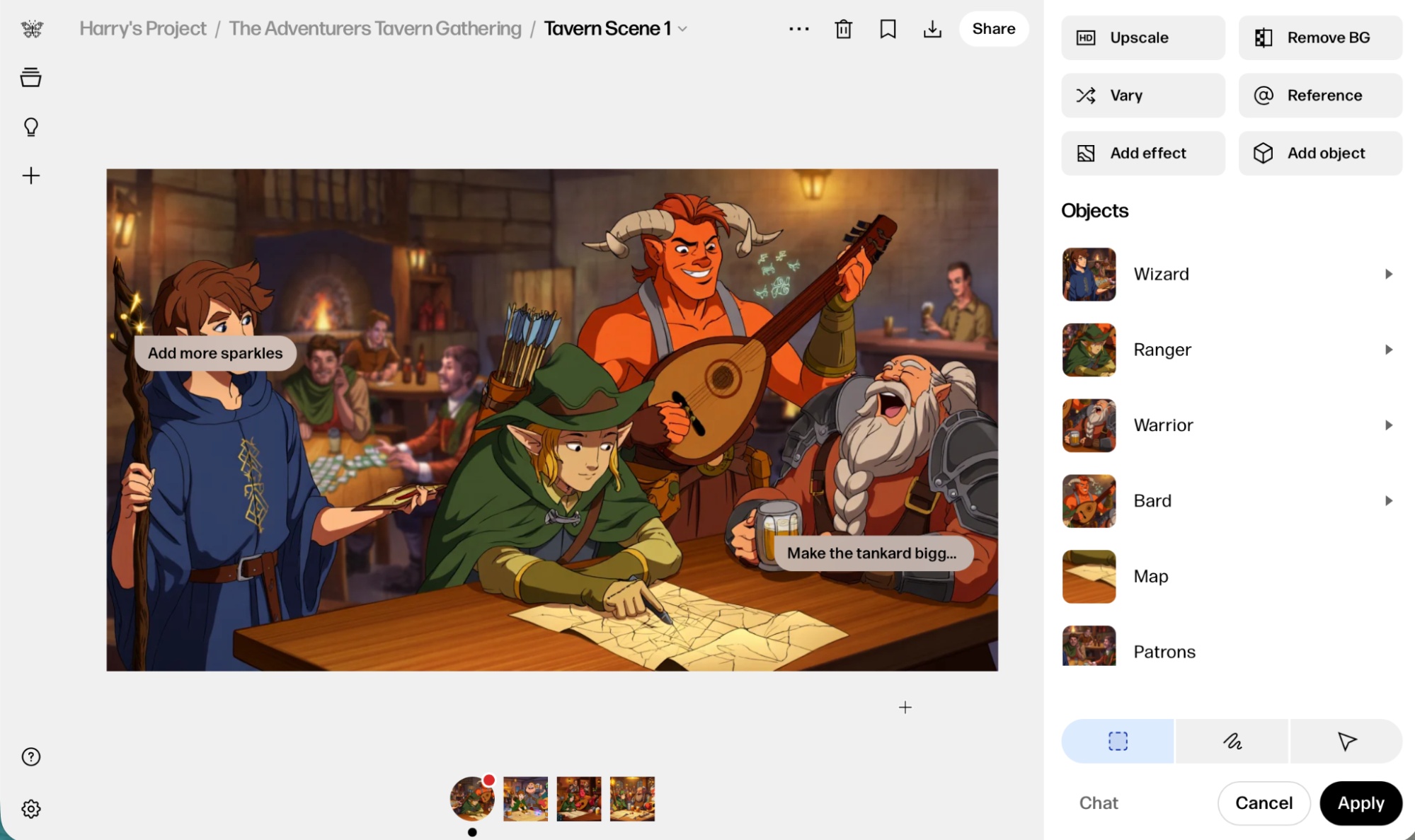Select the rectangular marquee selection tool

1118,741
